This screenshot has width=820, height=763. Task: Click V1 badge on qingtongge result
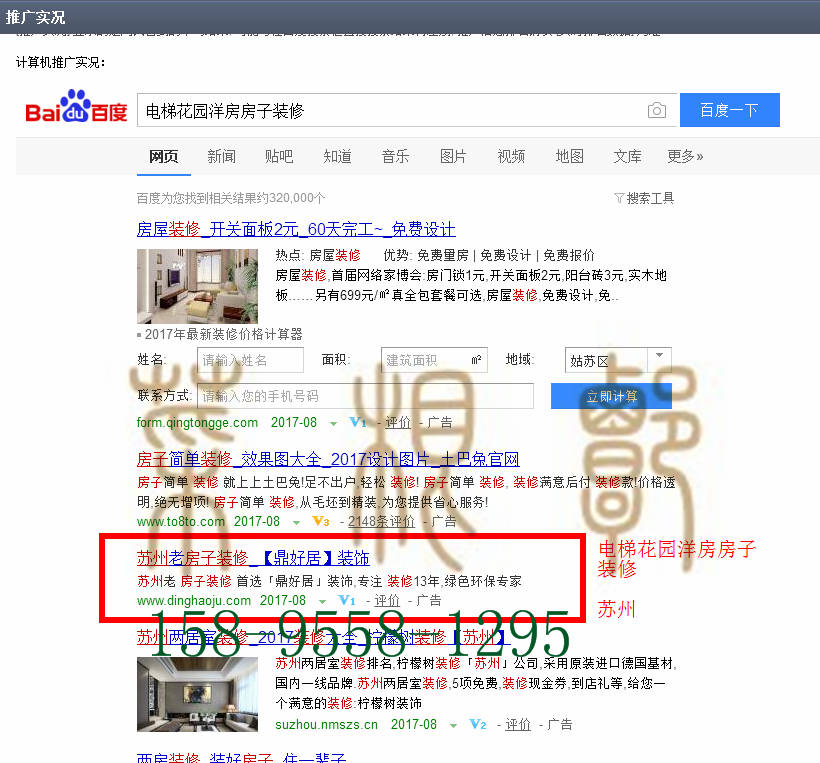(x=358, y=422)
